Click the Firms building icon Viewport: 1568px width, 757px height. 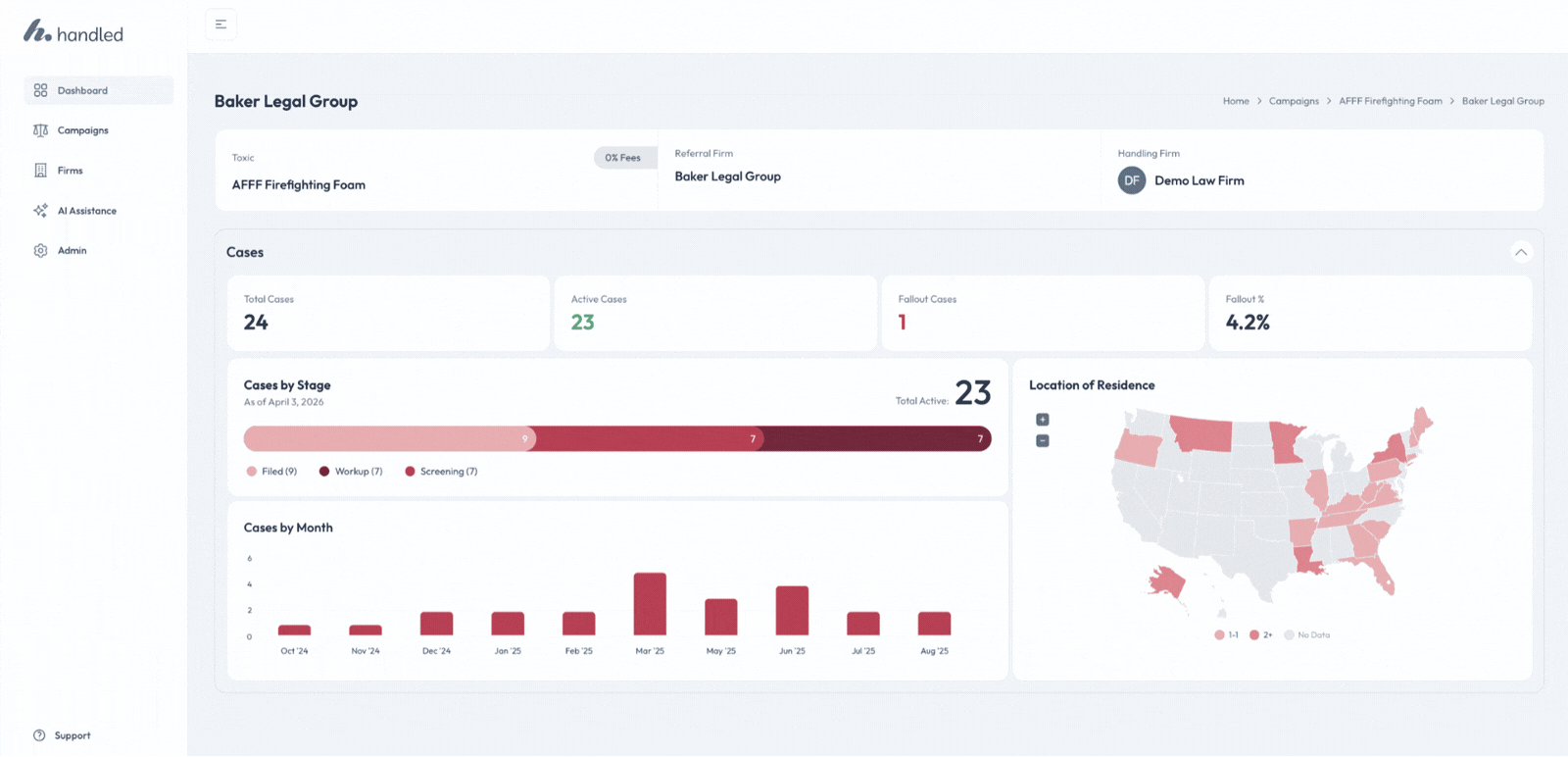pyautogui.click(x=40, y=171)
